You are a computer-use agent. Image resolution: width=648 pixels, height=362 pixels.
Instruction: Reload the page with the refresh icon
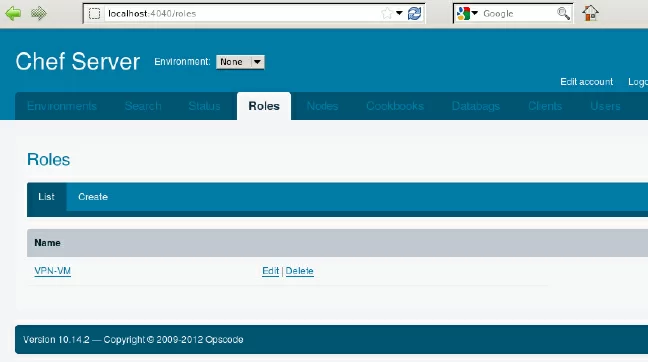tap(415, 13)
